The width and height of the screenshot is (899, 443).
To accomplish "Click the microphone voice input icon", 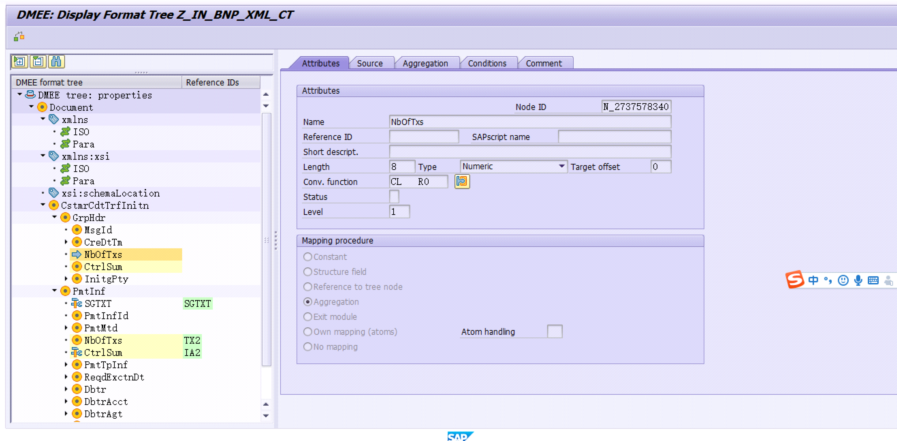I will coord(858,280).
